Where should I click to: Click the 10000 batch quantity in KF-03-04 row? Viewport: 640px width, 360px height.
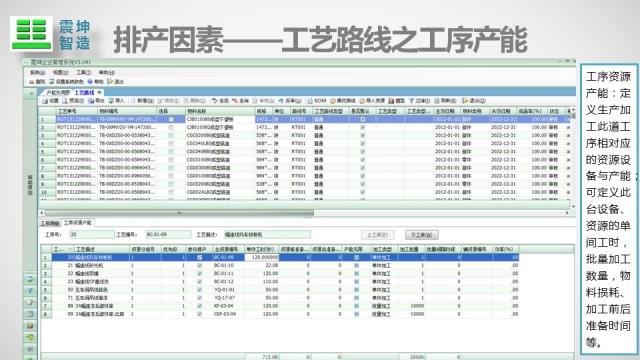point(411,306)
